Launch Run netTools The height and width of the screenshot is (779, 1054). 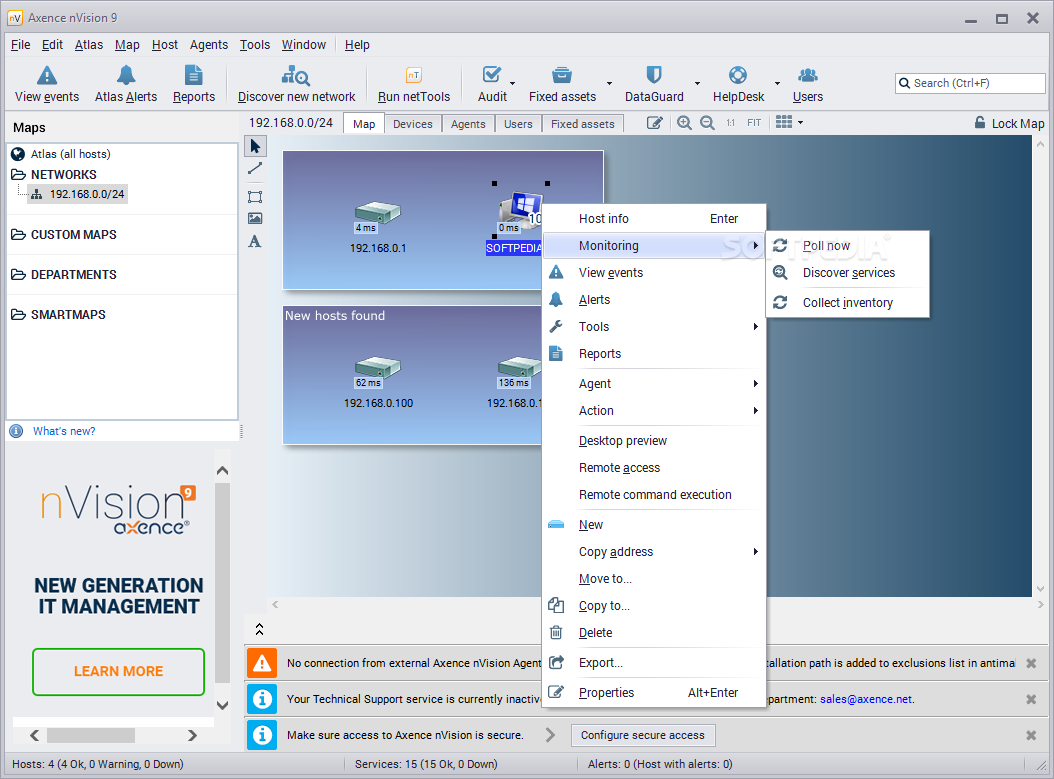coord(413,84)
